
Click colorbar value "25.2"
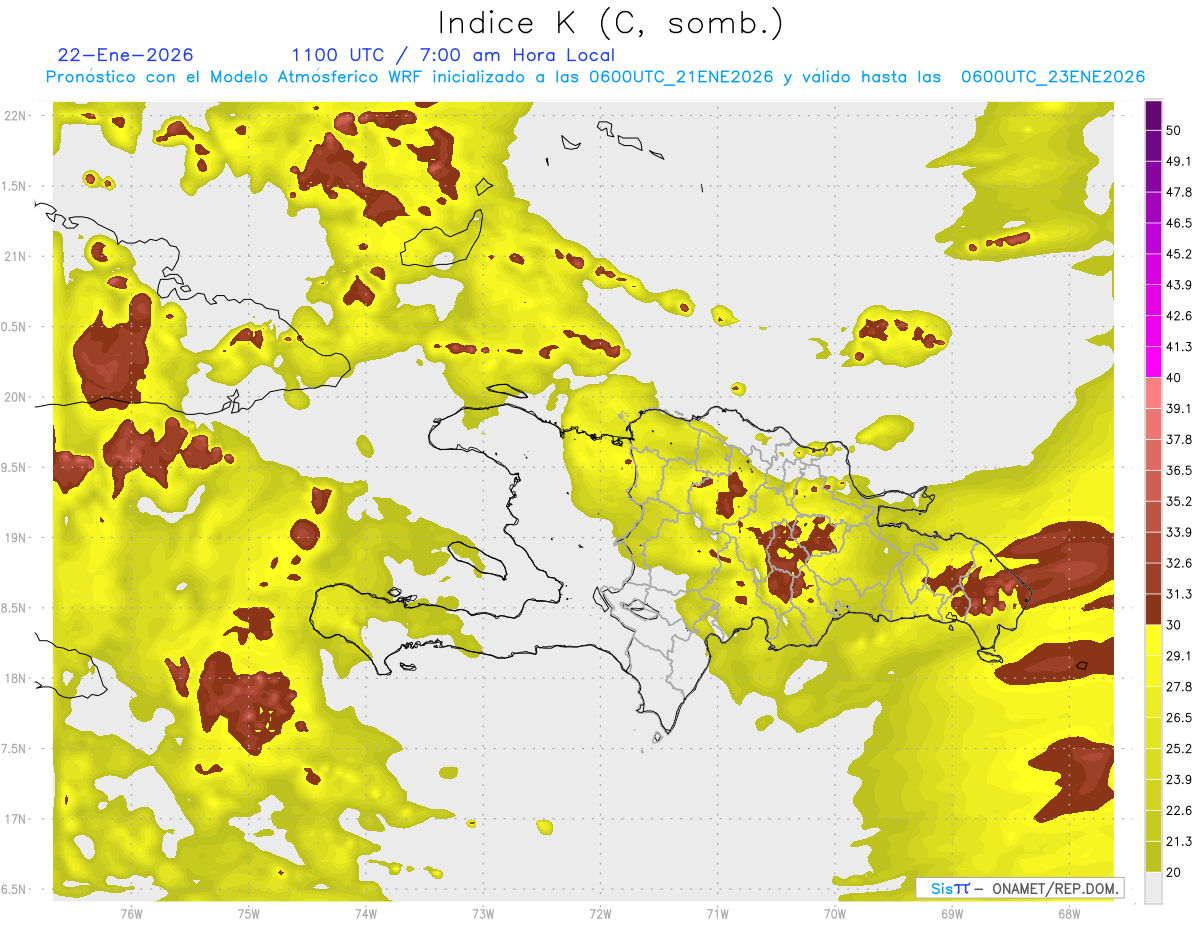click(1179, 749)
